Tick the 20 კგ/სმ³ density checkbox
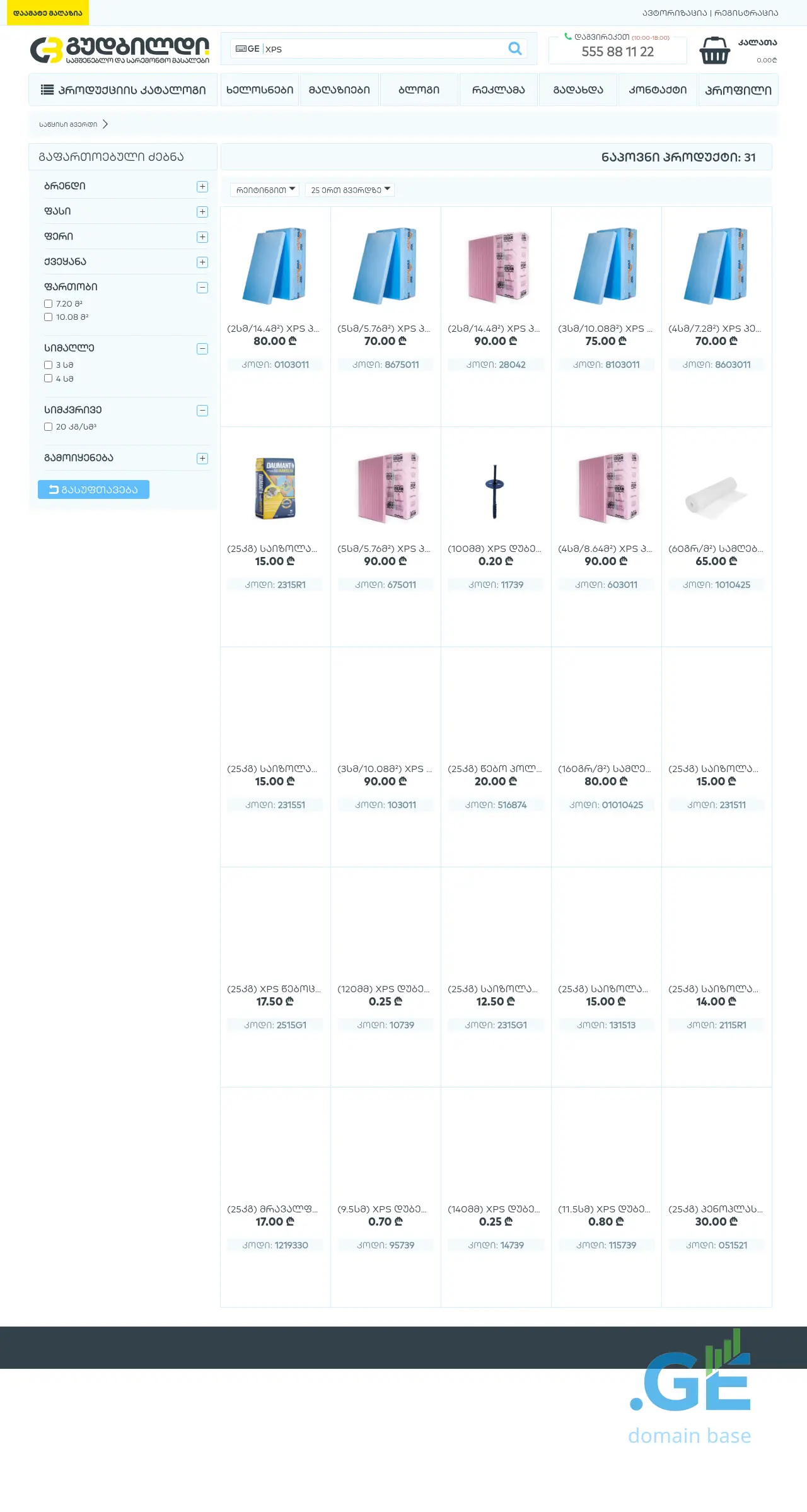This screenshot has width=807, height=1512. pyautogui.click(x=48, y=427)
